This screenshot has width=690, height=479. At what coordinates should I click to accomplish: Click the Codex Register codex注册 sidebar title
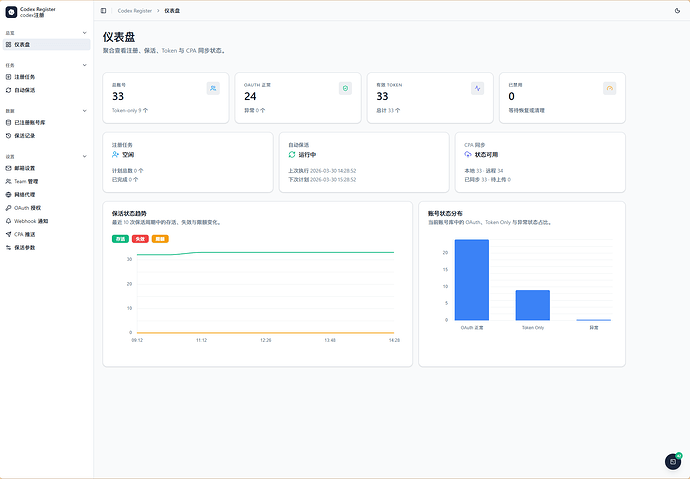tap(38, 12)
